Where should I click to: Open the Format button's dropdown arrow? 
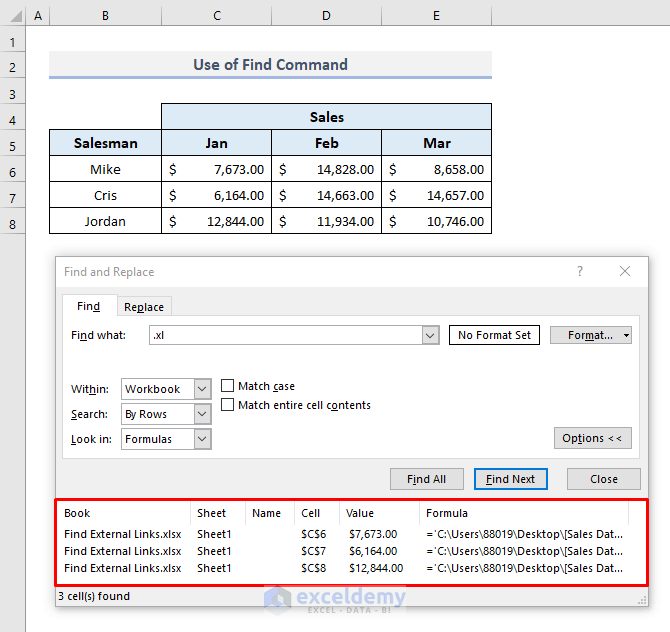pos(626,335)
